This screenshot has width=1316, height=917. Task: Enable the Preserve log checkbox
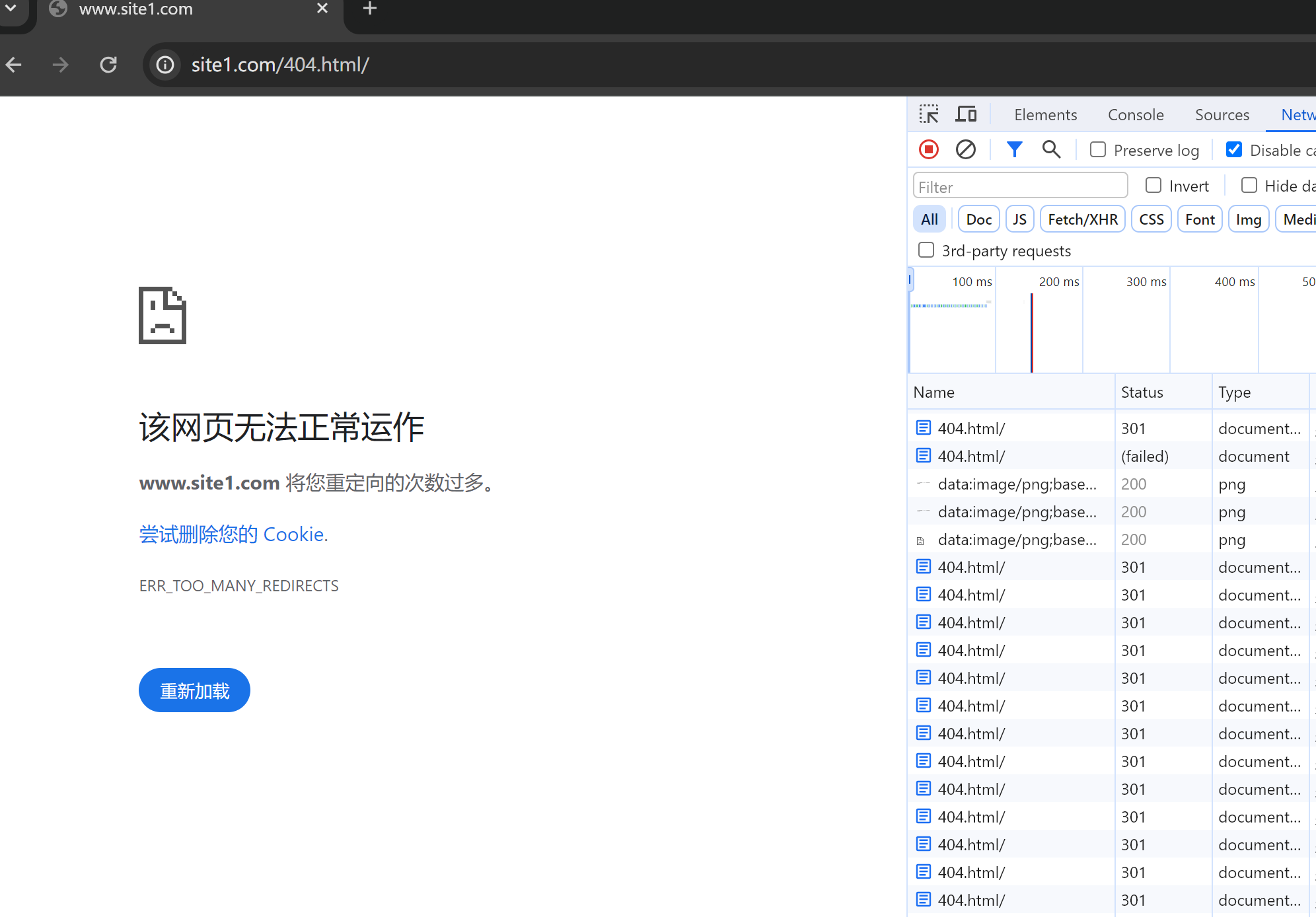pos(1098,150)
